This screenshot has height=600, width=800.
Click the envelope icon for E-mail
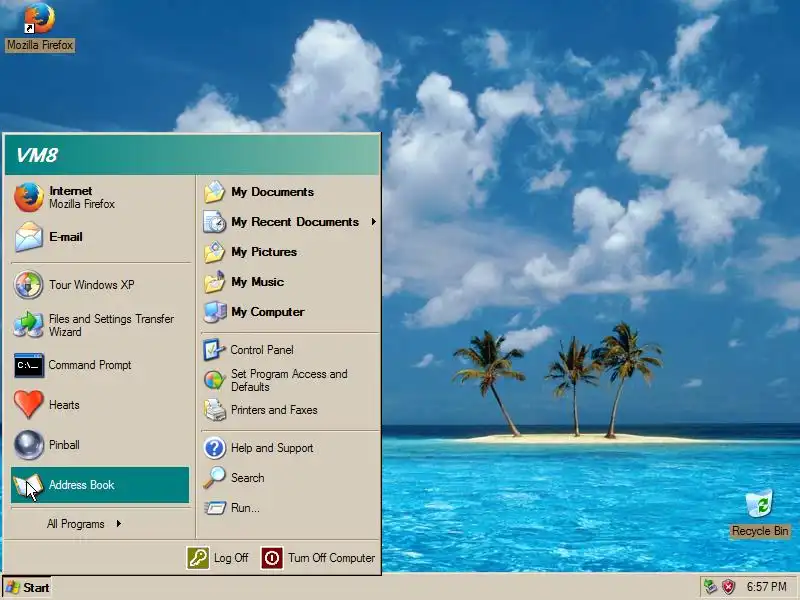[x=29, y=237]
